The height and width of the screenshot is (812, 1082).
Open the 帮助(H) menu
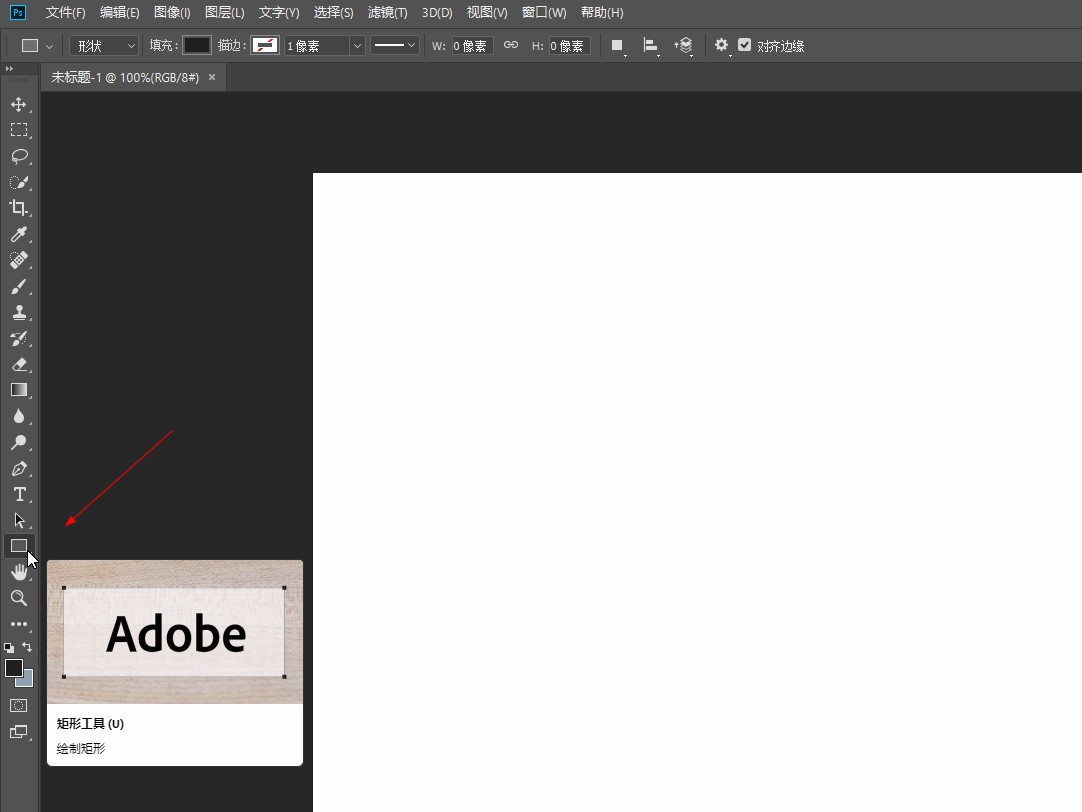602,12
